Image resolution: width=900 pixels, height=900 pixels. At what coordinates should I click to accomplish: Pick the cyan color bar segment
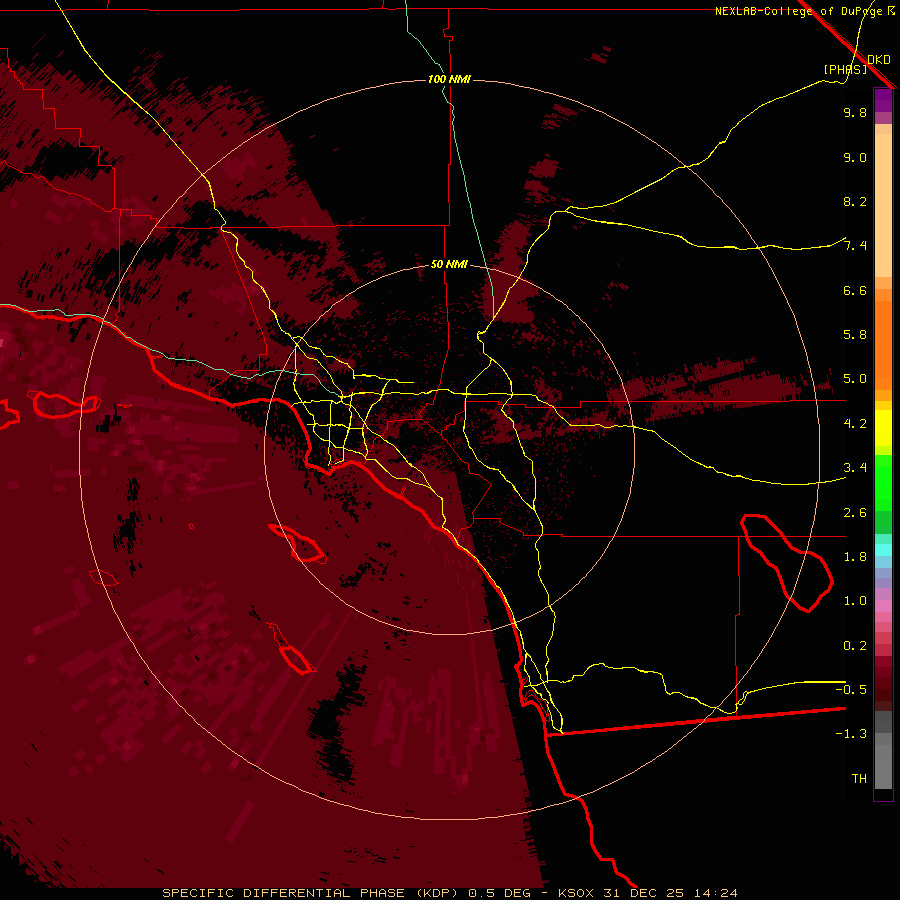tap(883, 549)
